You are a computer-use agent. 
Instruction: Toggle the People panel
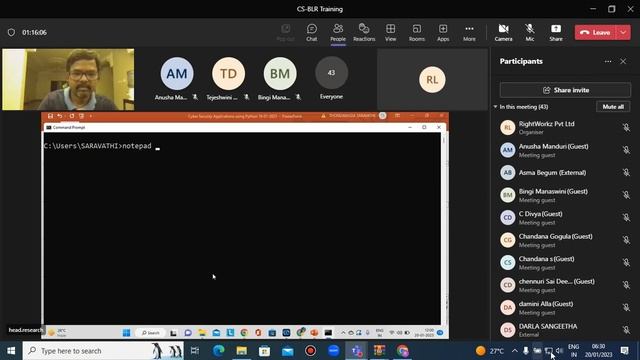tap(338, 32)
